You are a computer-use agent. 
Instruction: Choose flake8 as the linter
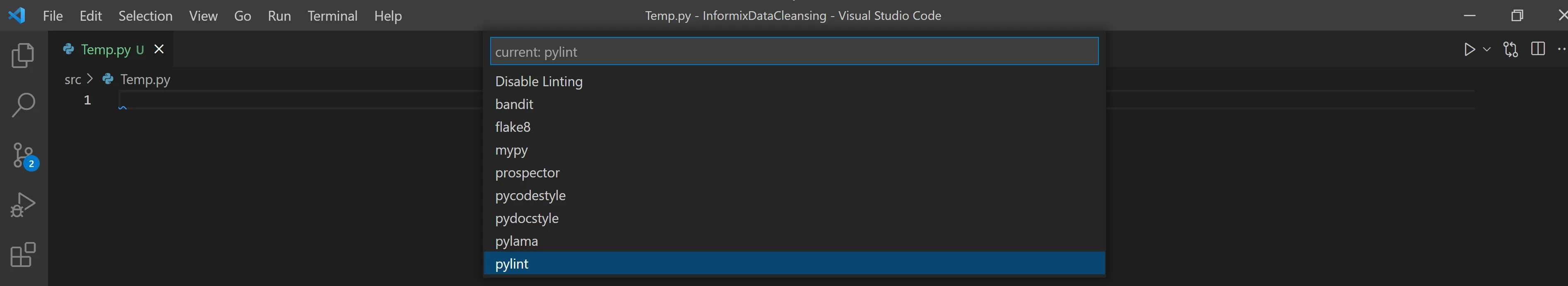pos(794,127)
